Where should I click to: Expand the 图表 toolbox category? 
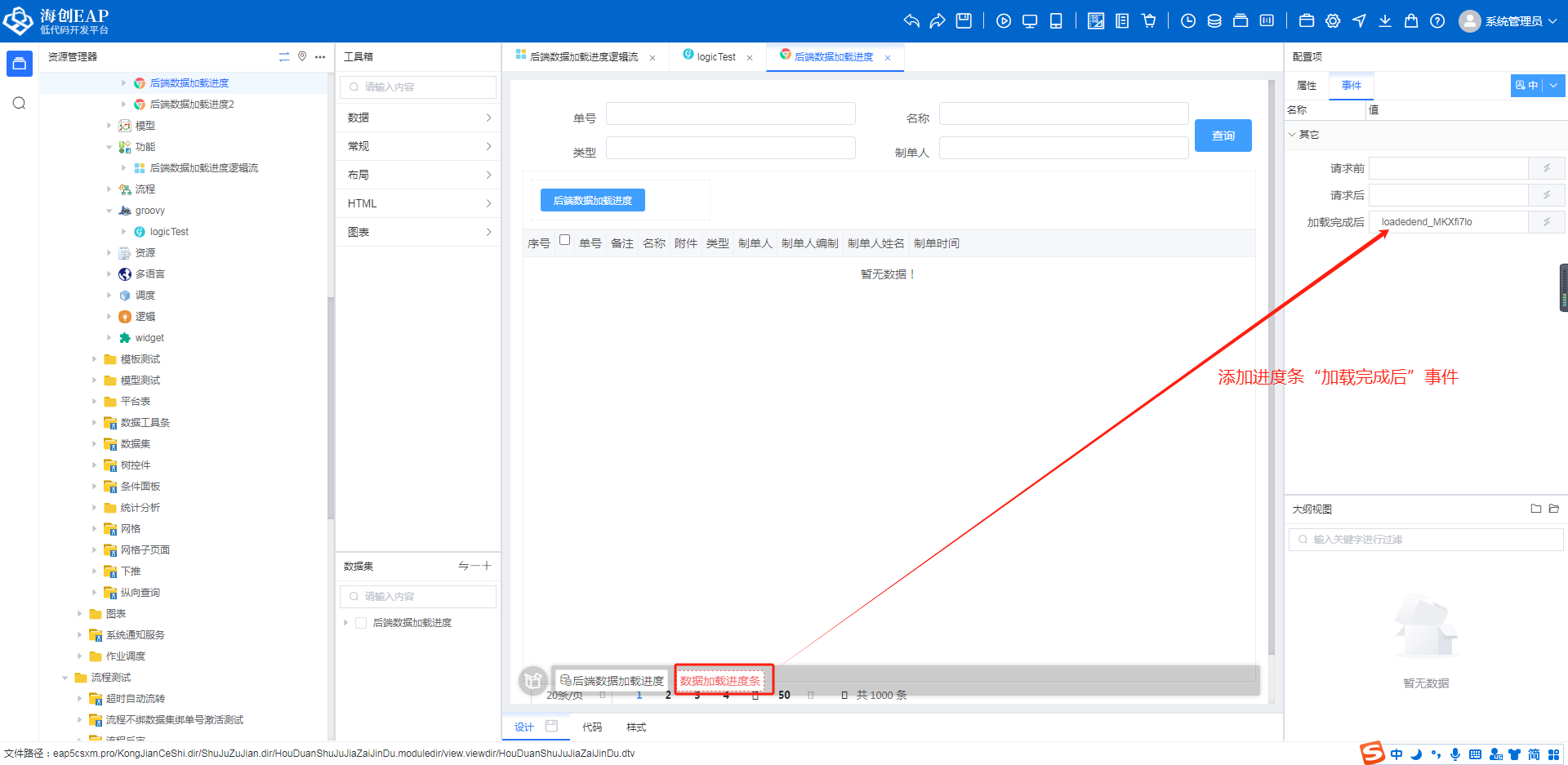coord(418,232)
